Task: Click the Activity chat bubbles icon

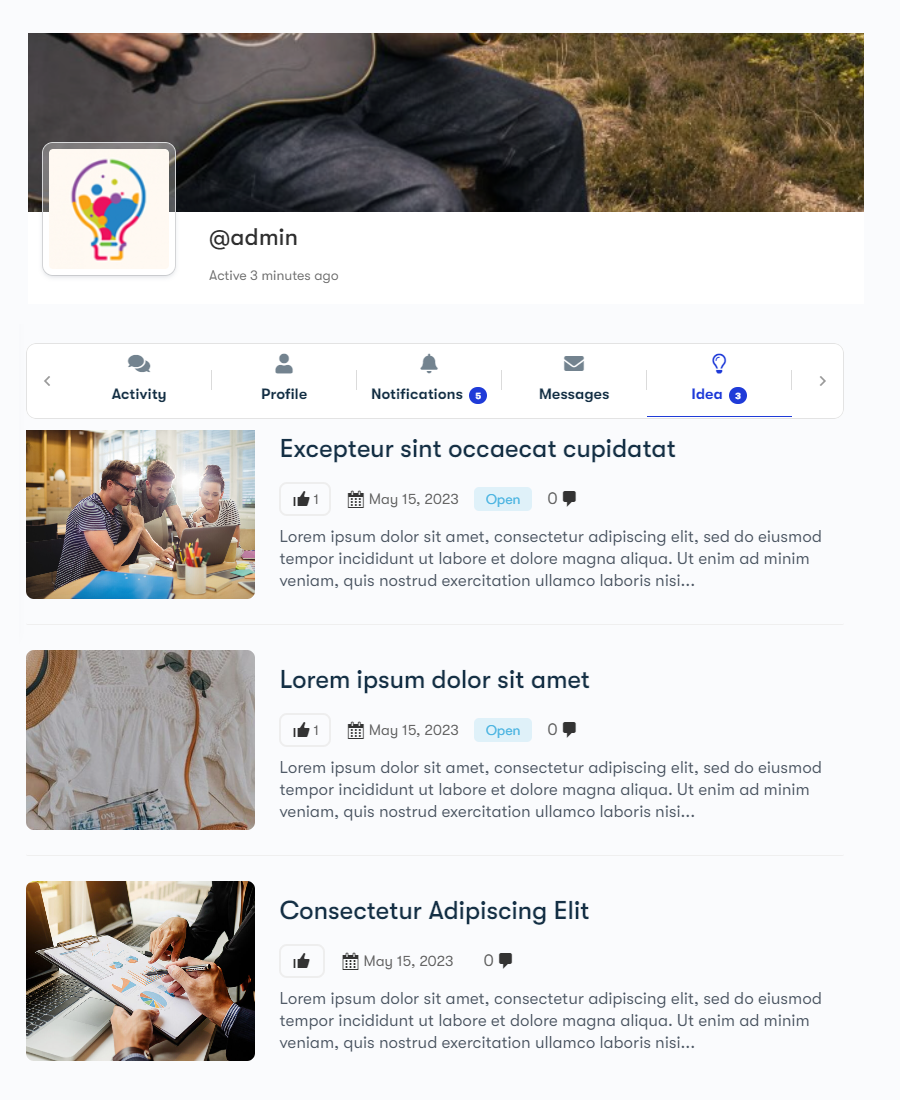Action: (x=139, y=363)
